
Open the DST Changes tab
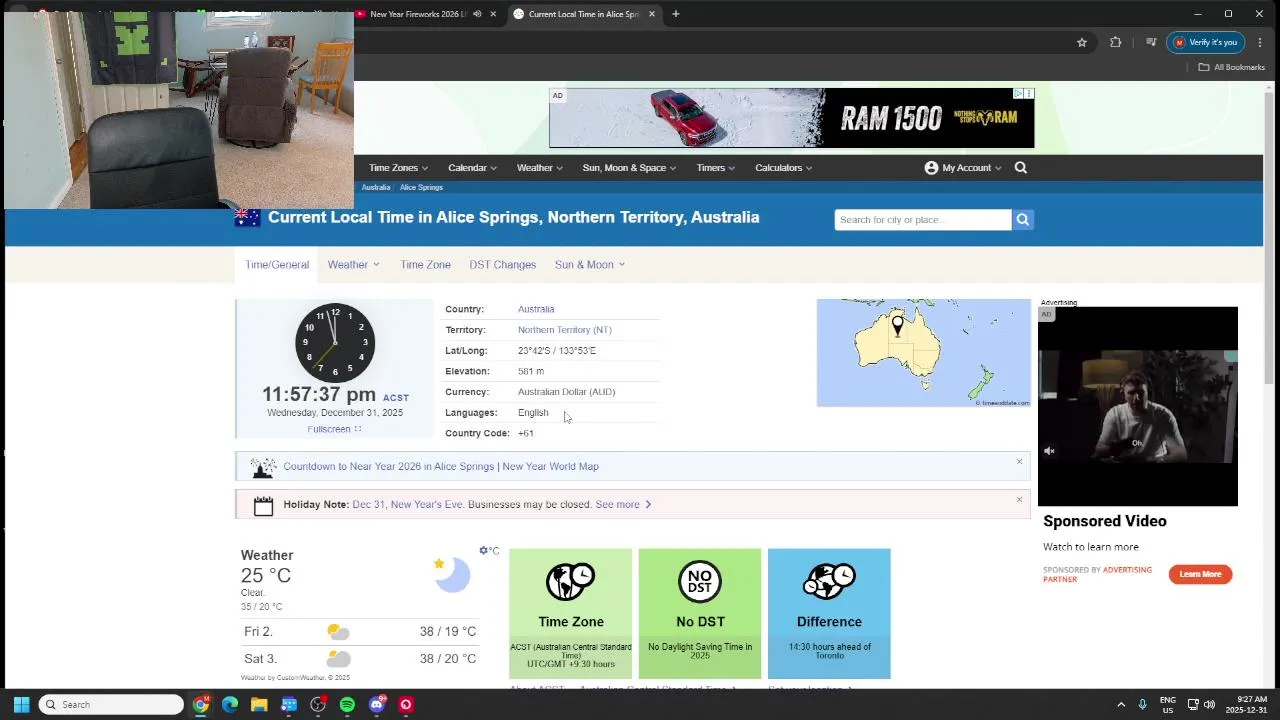[502, 265]
